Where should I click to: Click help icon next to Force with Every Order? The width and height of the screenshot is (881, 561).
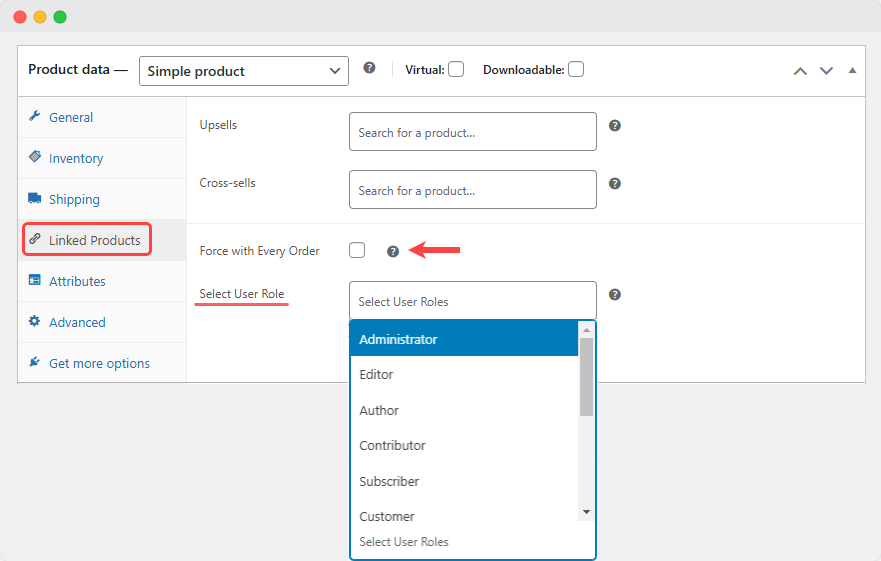click(393, 251)
